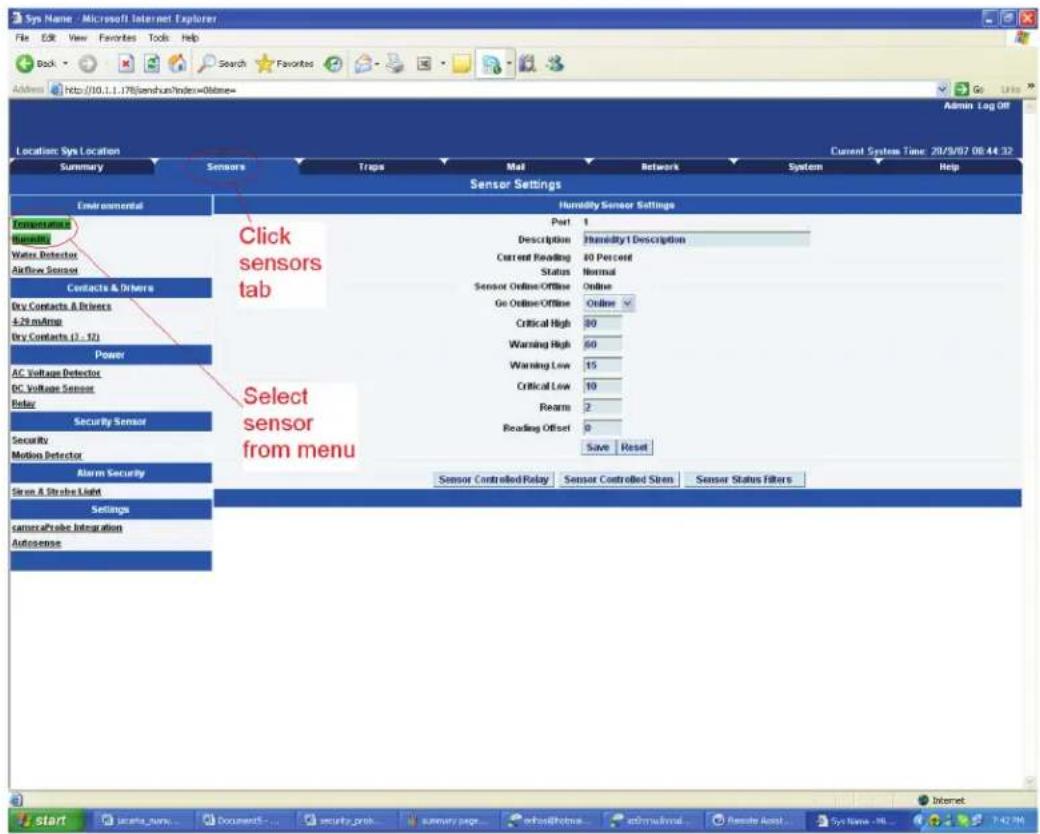Open the 4-20 mAmp link

tap(36, 321)
